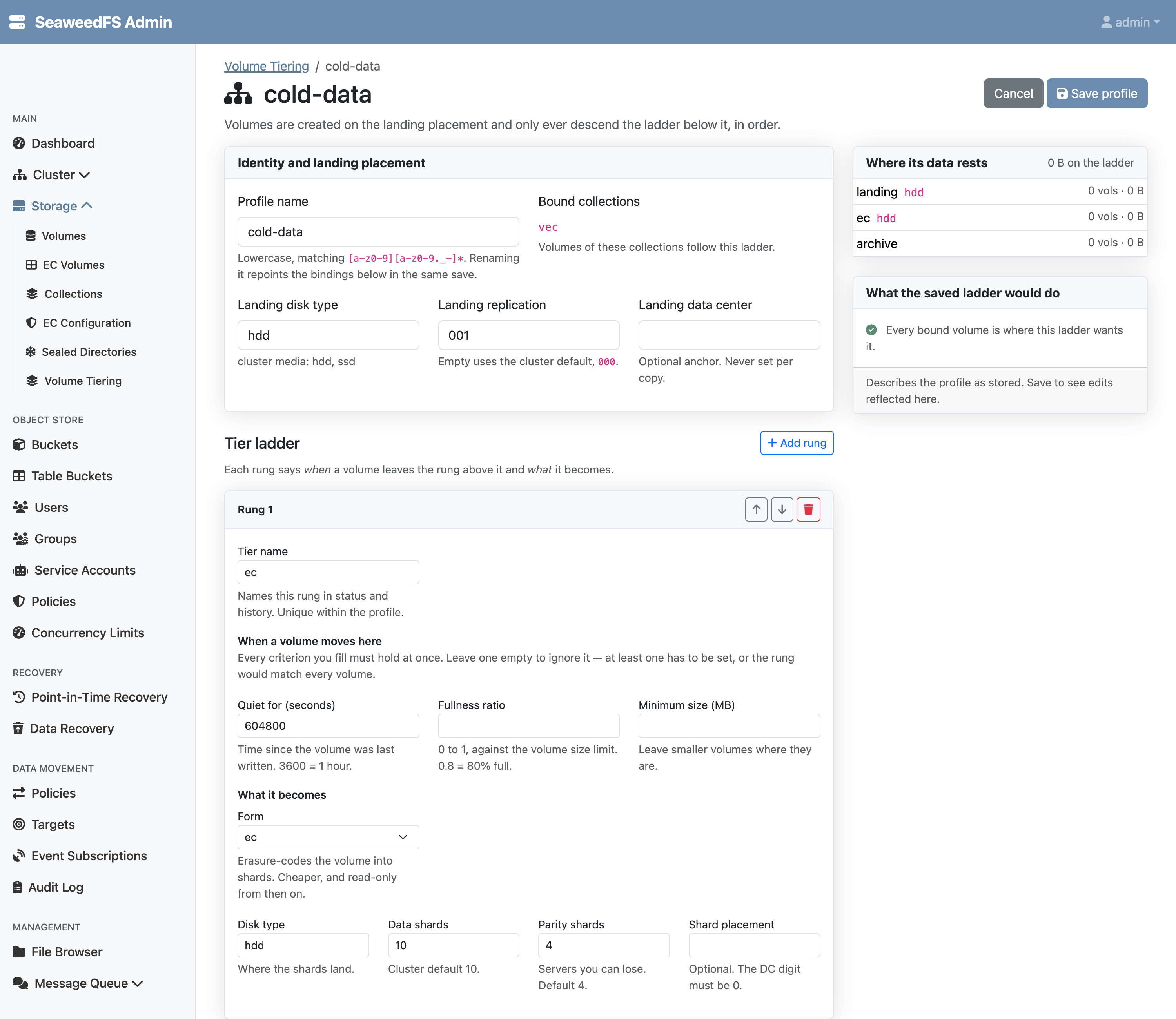Screen dimensions: 1176x1019
Task: Click the Buckets cube icon
Action: (x=19, y=445)
